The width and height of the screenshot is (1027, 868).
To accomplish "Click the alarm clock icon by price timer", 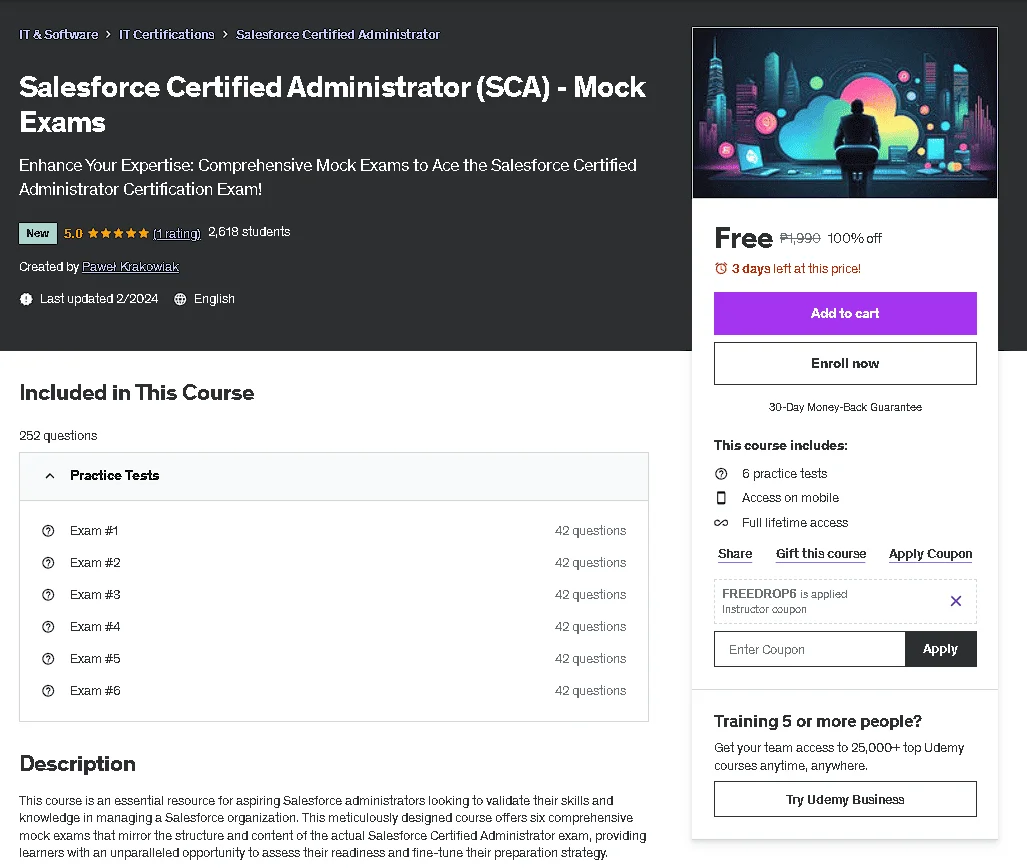I will pyautogui.click(x=721, y=269).
